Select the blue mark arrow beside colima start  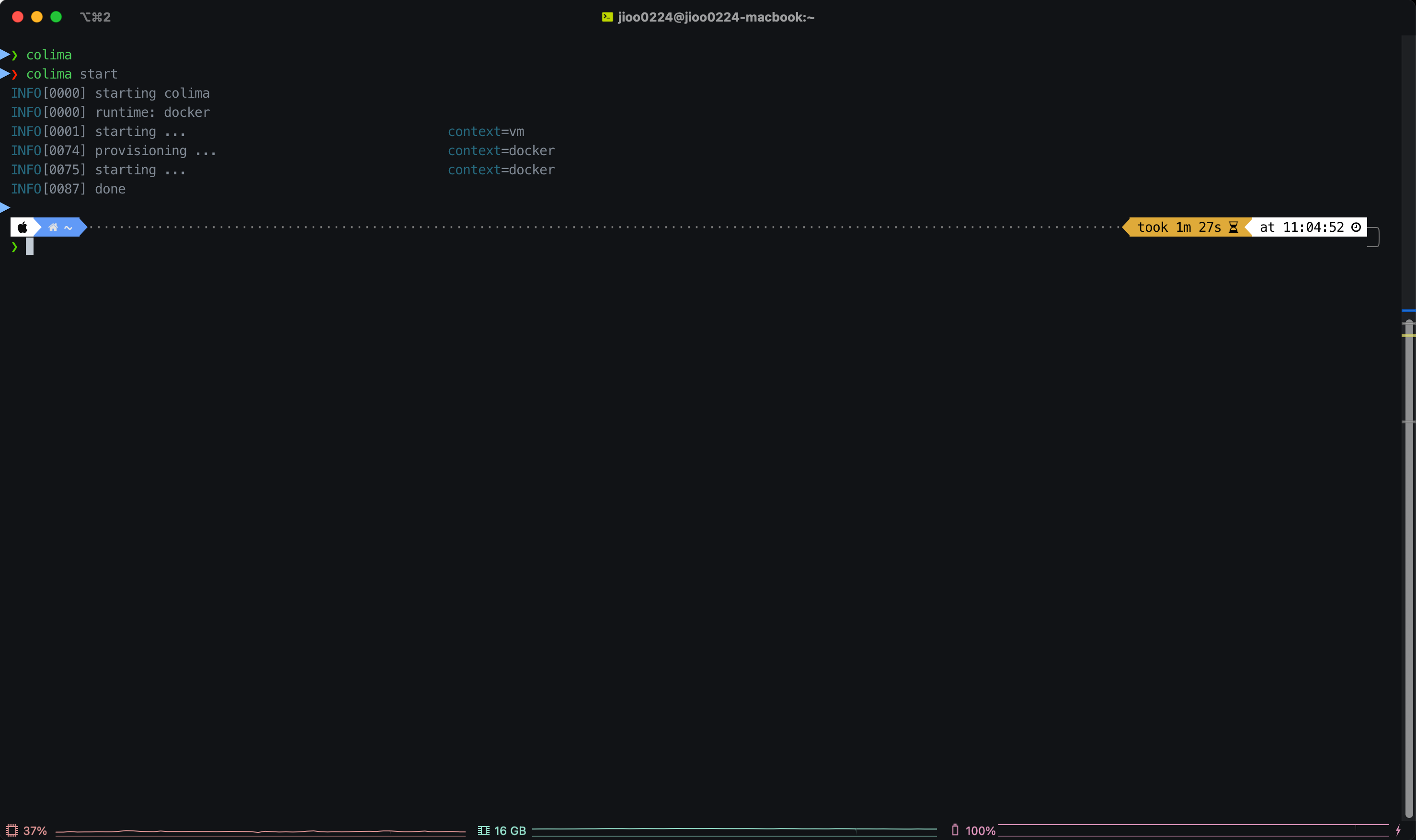[4, 74]
